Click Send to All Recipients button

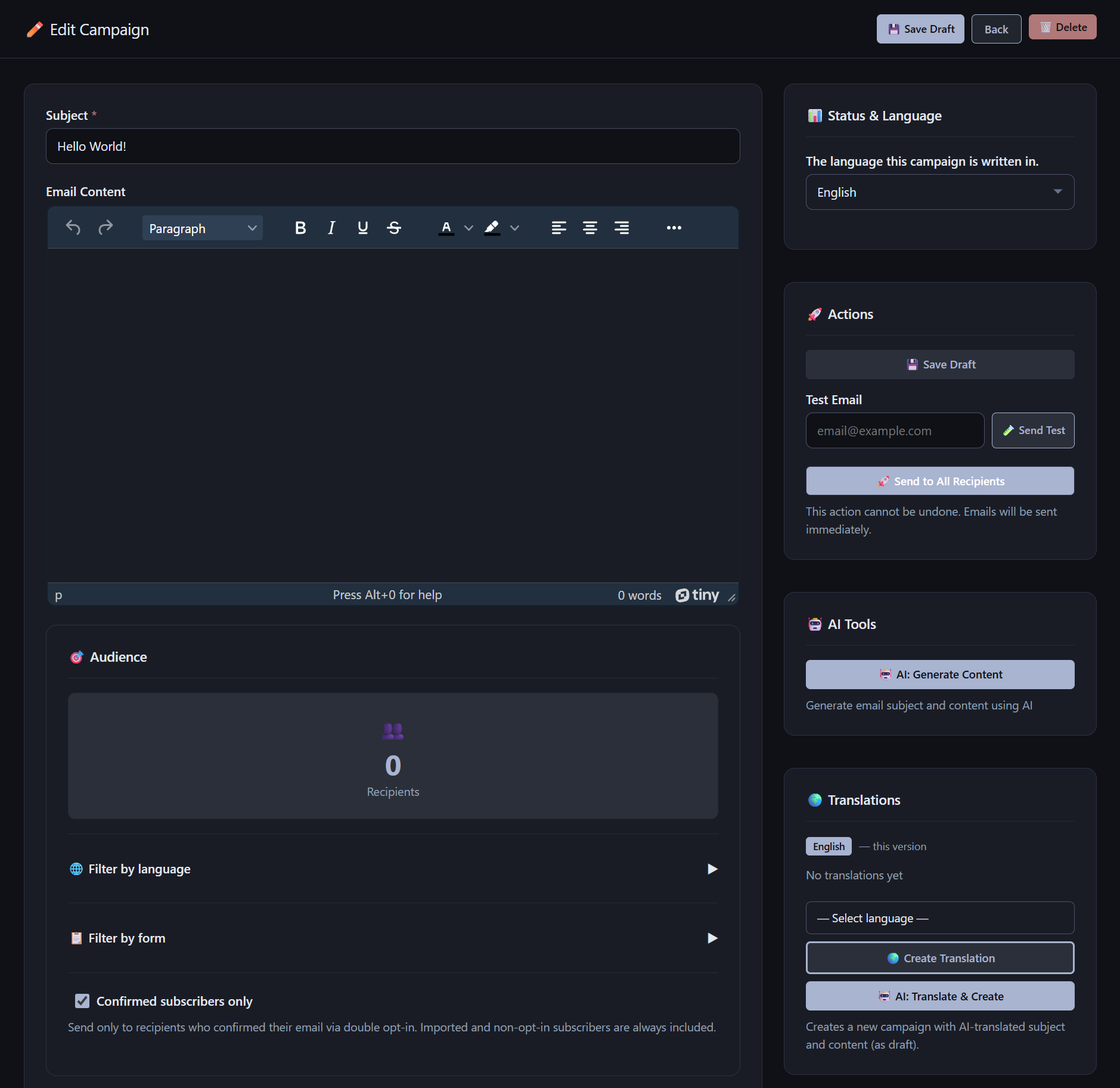[940, 481]
